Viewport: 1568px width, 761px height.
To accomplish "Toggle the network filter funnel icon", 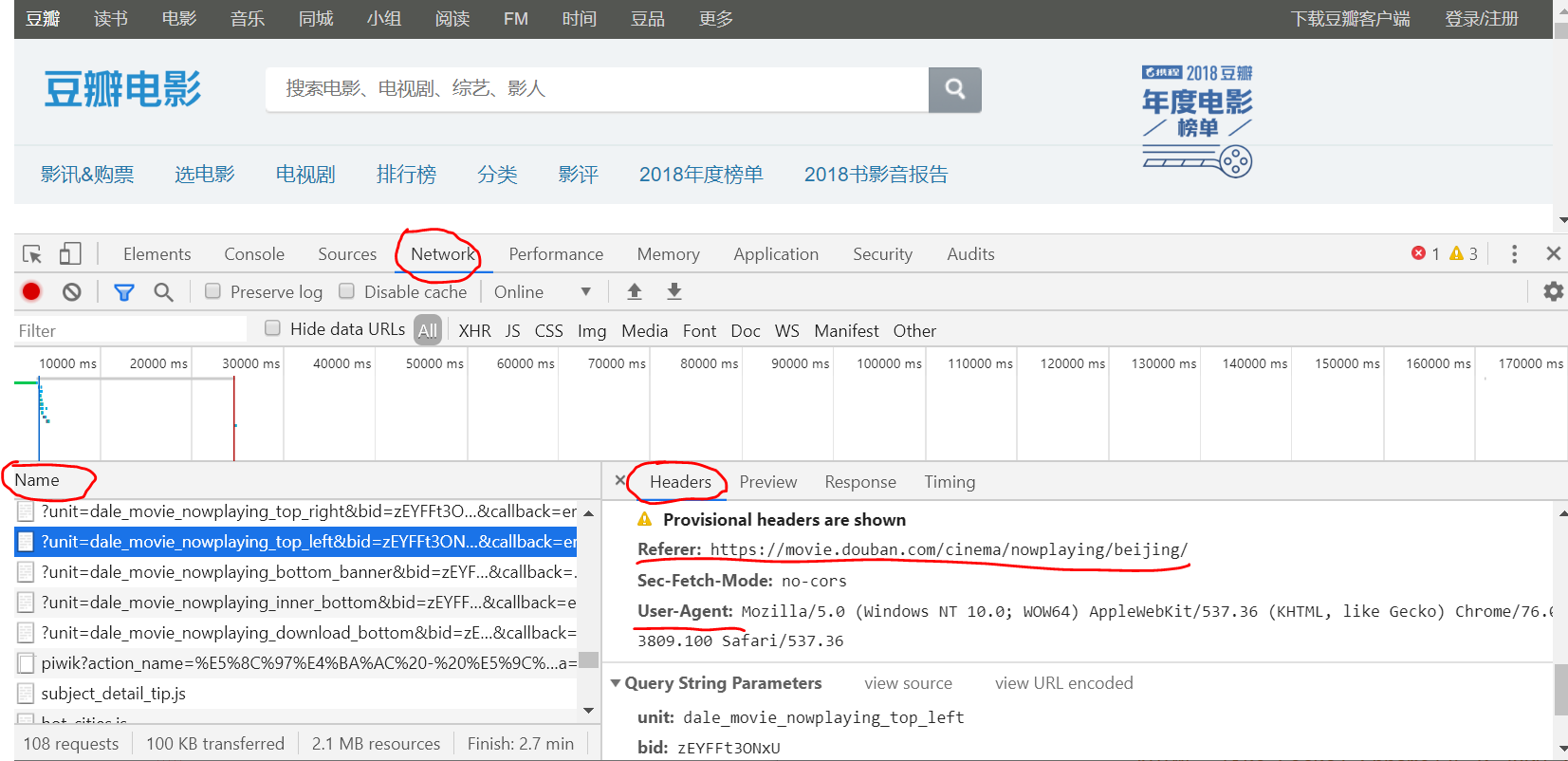I will coord(124,292).
